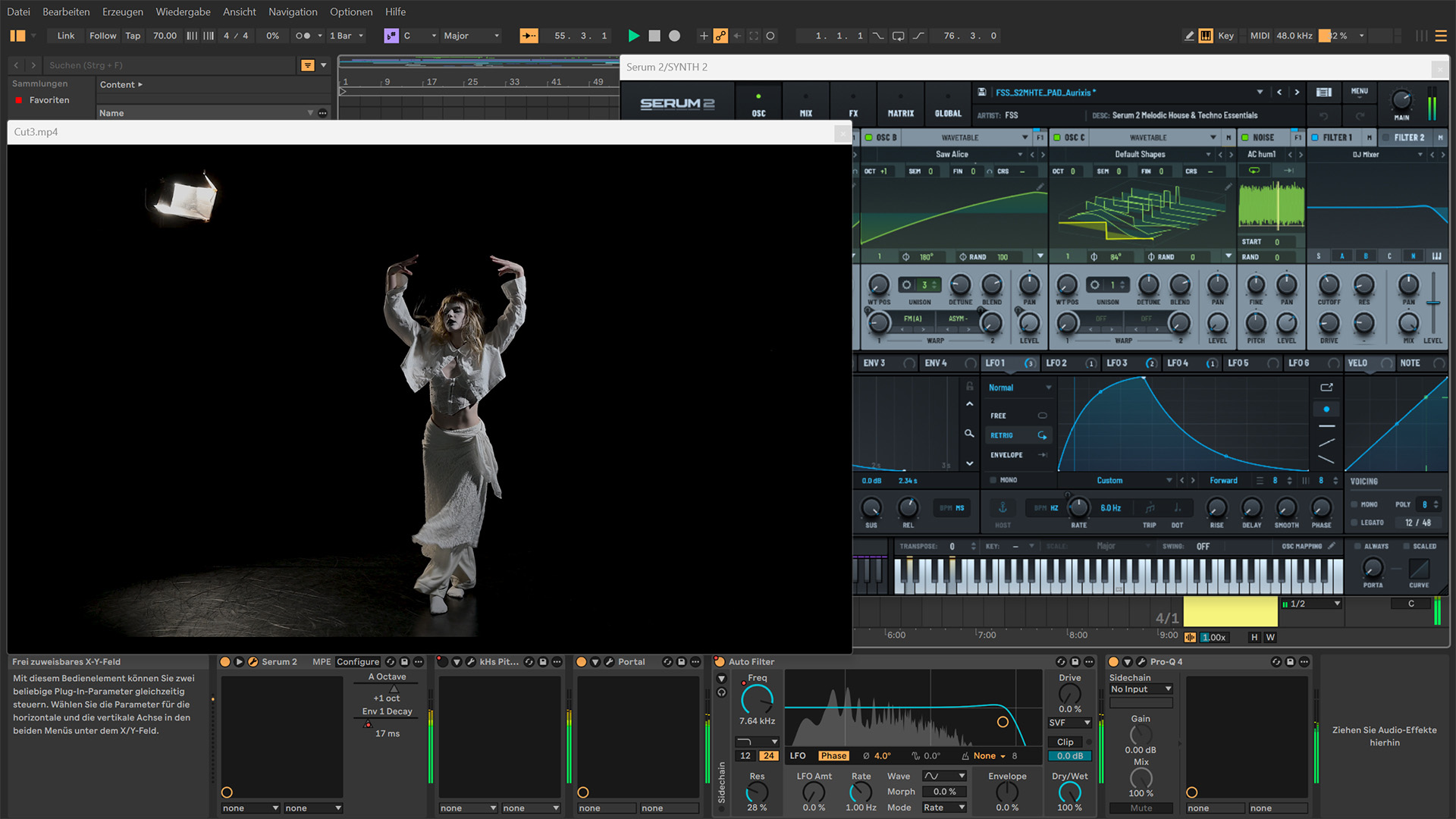Enable the LFO MONO checkbox
This screenshot has height=819, width=1456.
point(993,480)
